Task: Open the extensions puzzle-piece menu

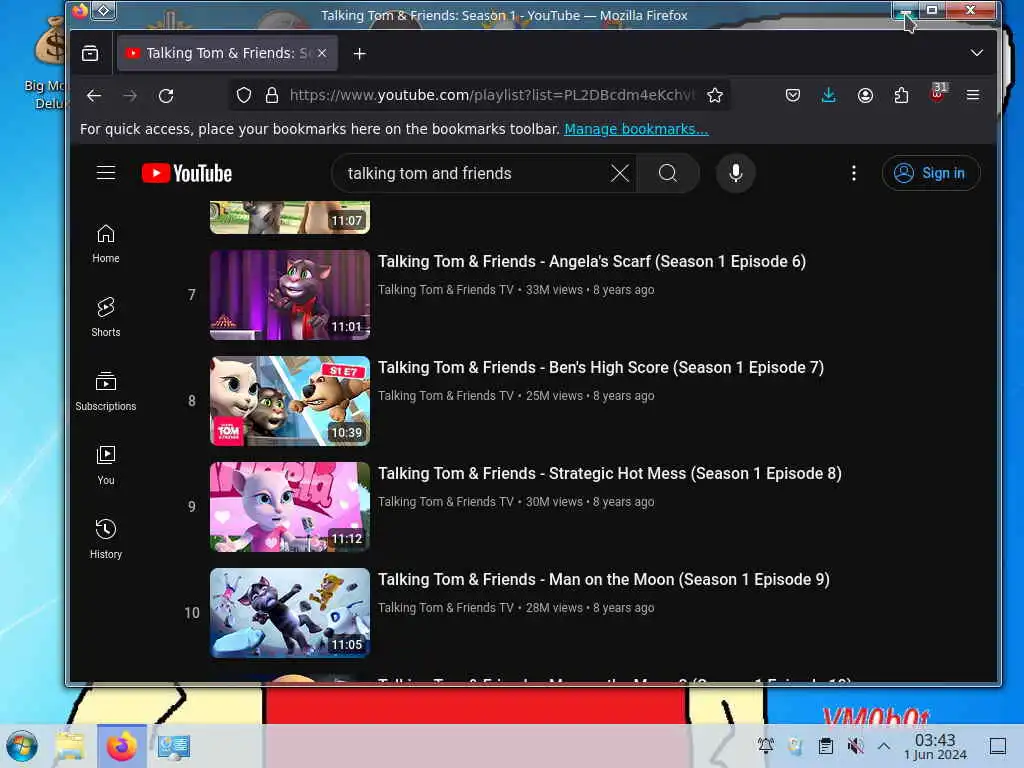Action: pos(901,95)
